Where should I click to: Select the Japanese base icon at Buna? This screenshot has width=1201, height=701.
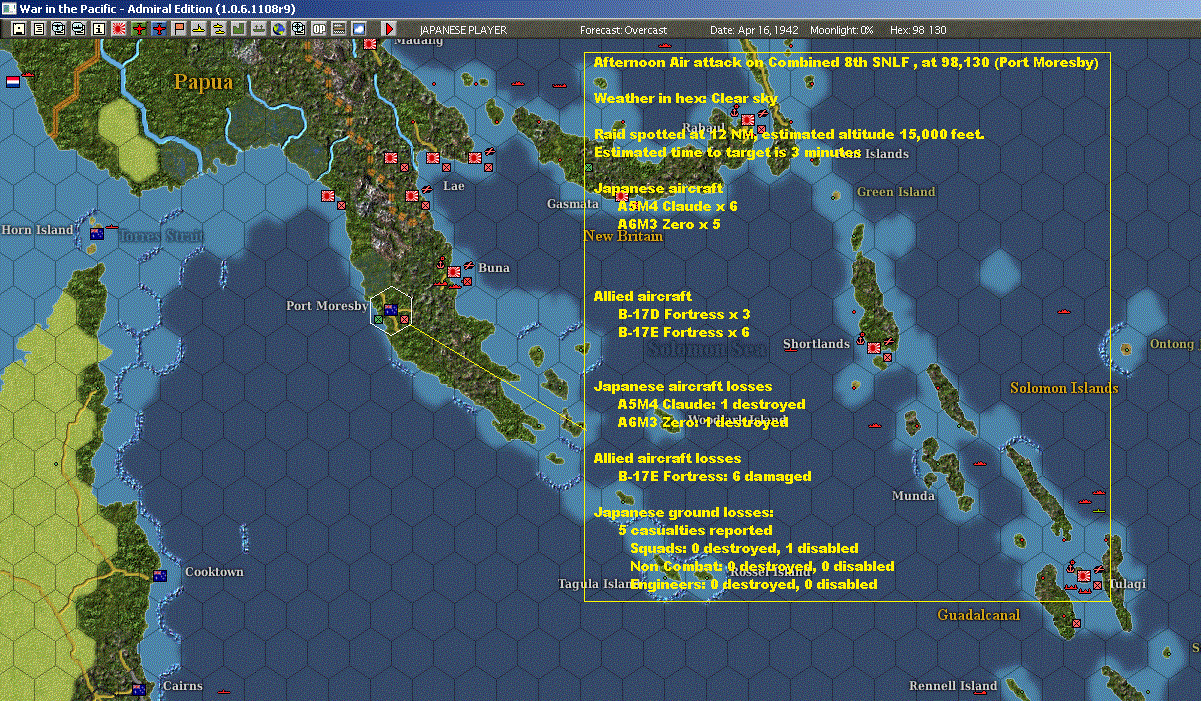454,271
